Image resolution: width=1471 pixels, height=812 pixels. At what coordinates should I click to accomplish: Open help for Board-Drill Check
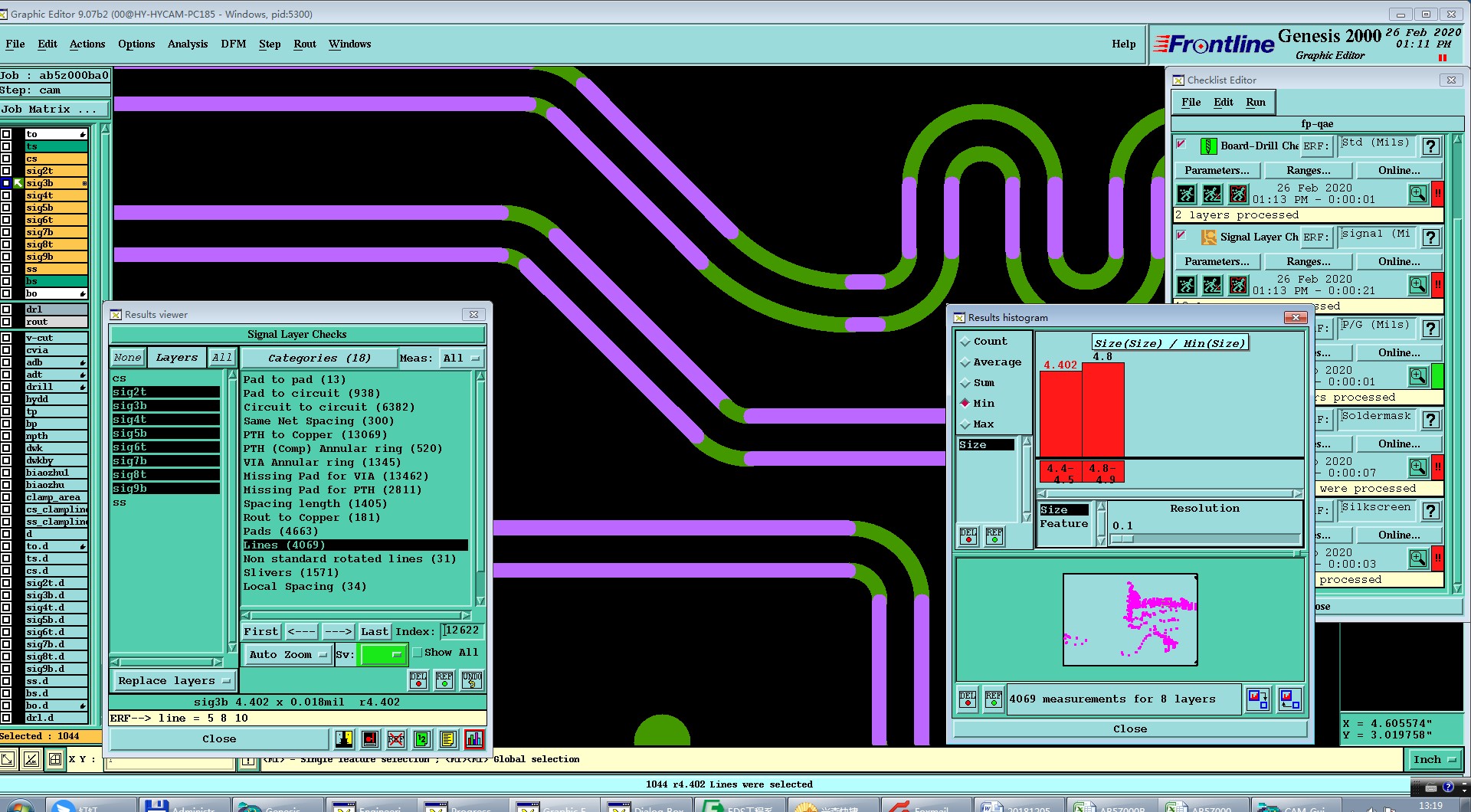[x=1430, y=146]
